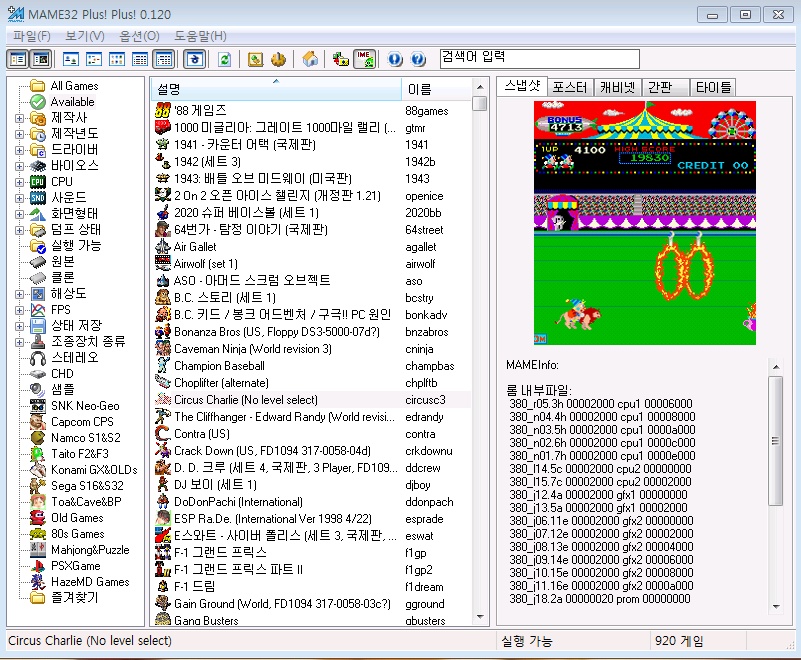Image resolution: width=801 pixels, height=660 pixels.
Task: Select the Sega S16&S32 folder icon
Action: point(37,486)
